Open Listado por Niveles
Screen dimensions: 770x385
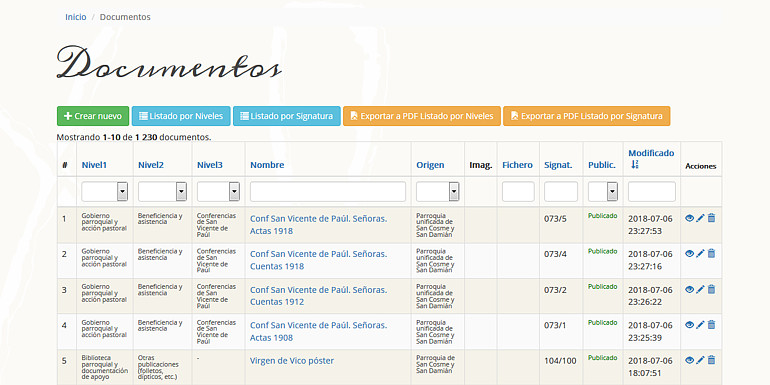(x=181, y=116)
